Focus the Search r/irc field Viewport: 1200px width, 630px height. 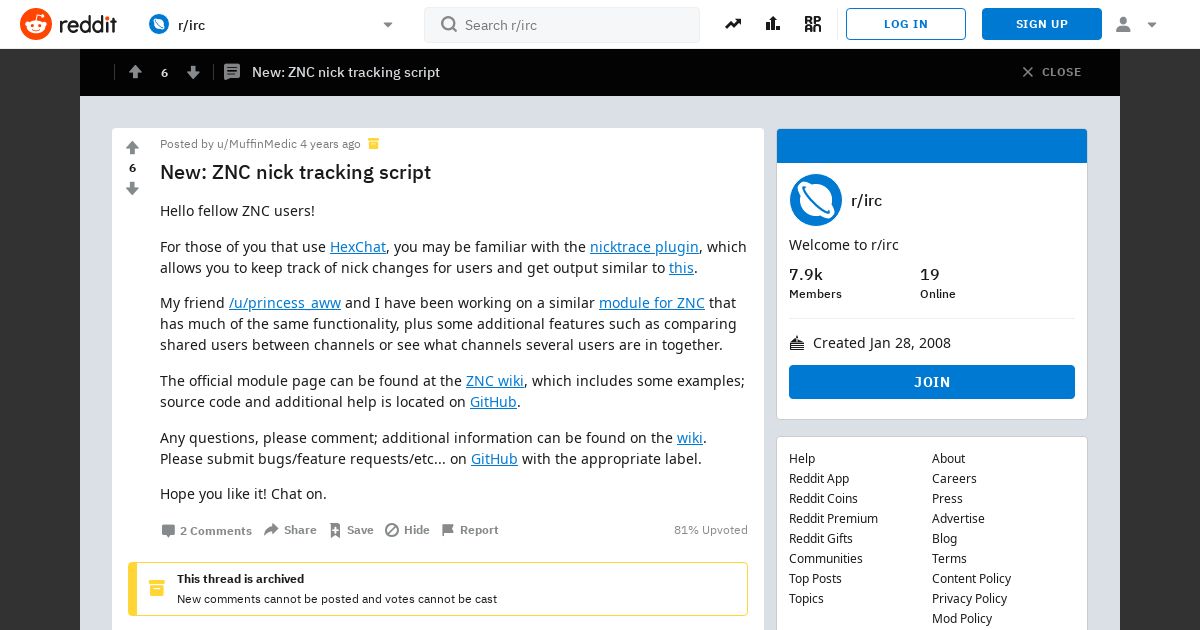pyautogui.click(x=562, y=25)
